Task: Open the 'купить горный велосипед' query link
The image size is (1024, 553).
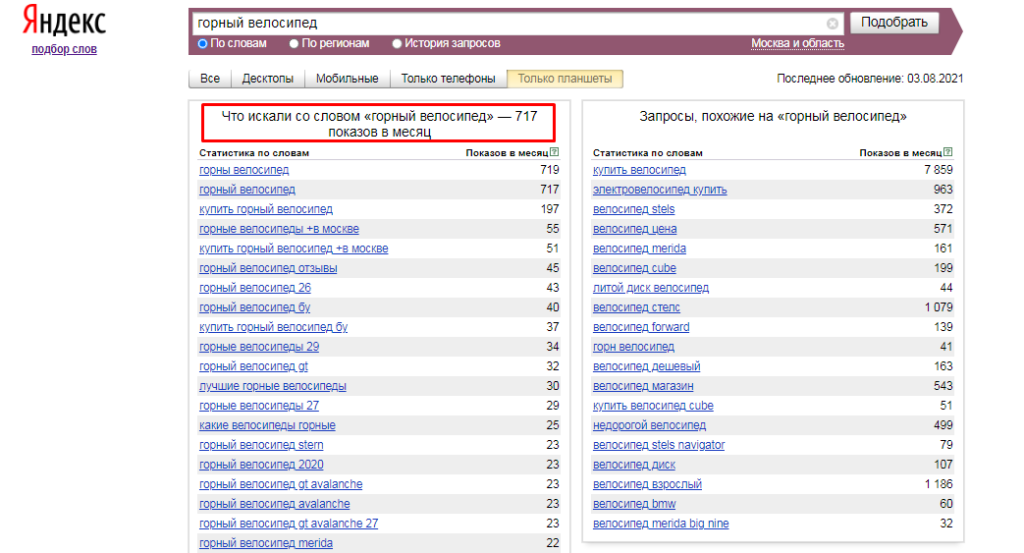Action: tap(266, 209)
